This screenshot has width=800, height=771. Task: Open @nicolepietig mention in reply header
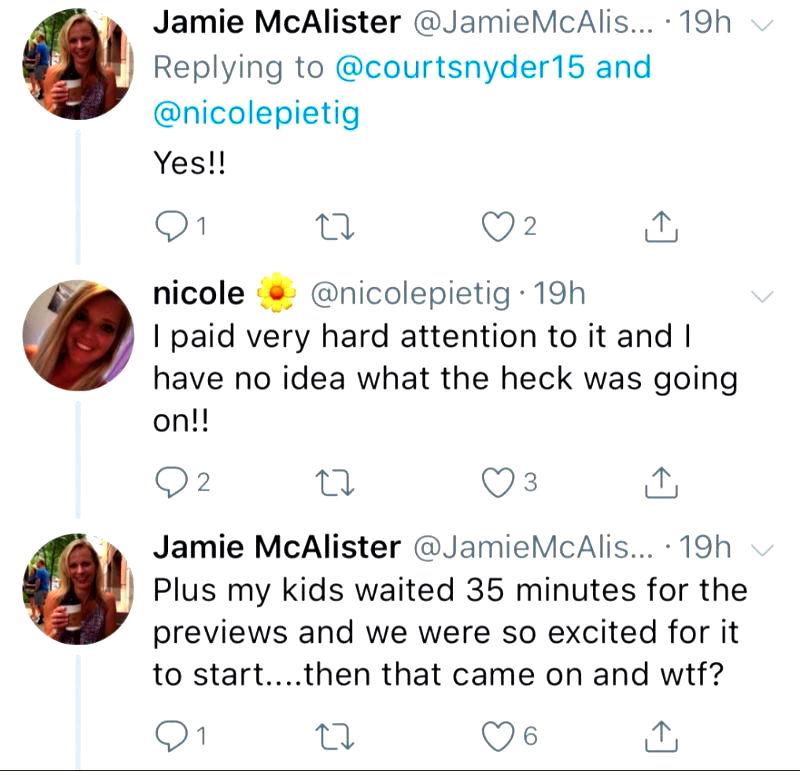point(255,113)
